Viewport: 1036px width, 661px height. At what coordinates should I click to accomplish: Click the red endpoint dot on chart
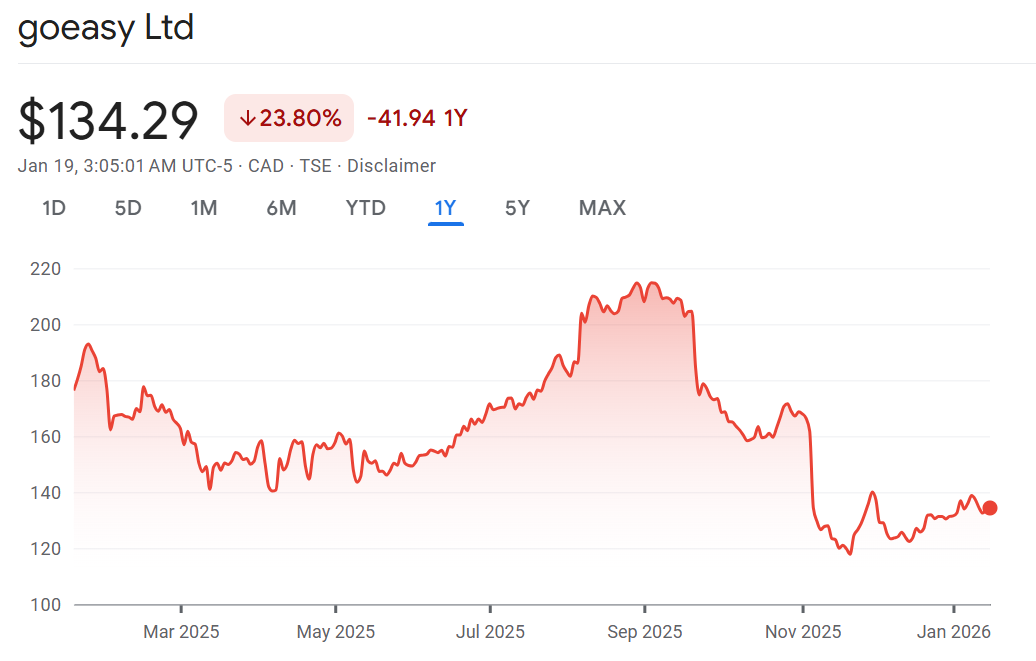click(990, 508)
